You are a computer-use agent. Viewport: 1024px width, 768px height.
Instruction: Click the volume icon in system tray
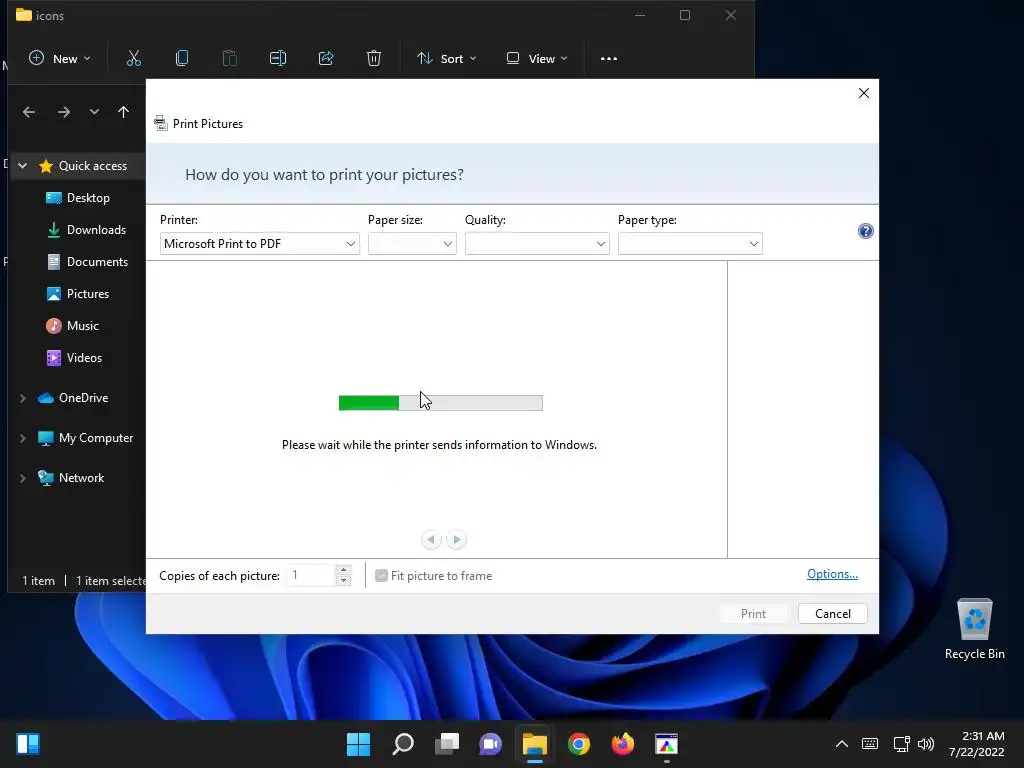click(926, 744)
